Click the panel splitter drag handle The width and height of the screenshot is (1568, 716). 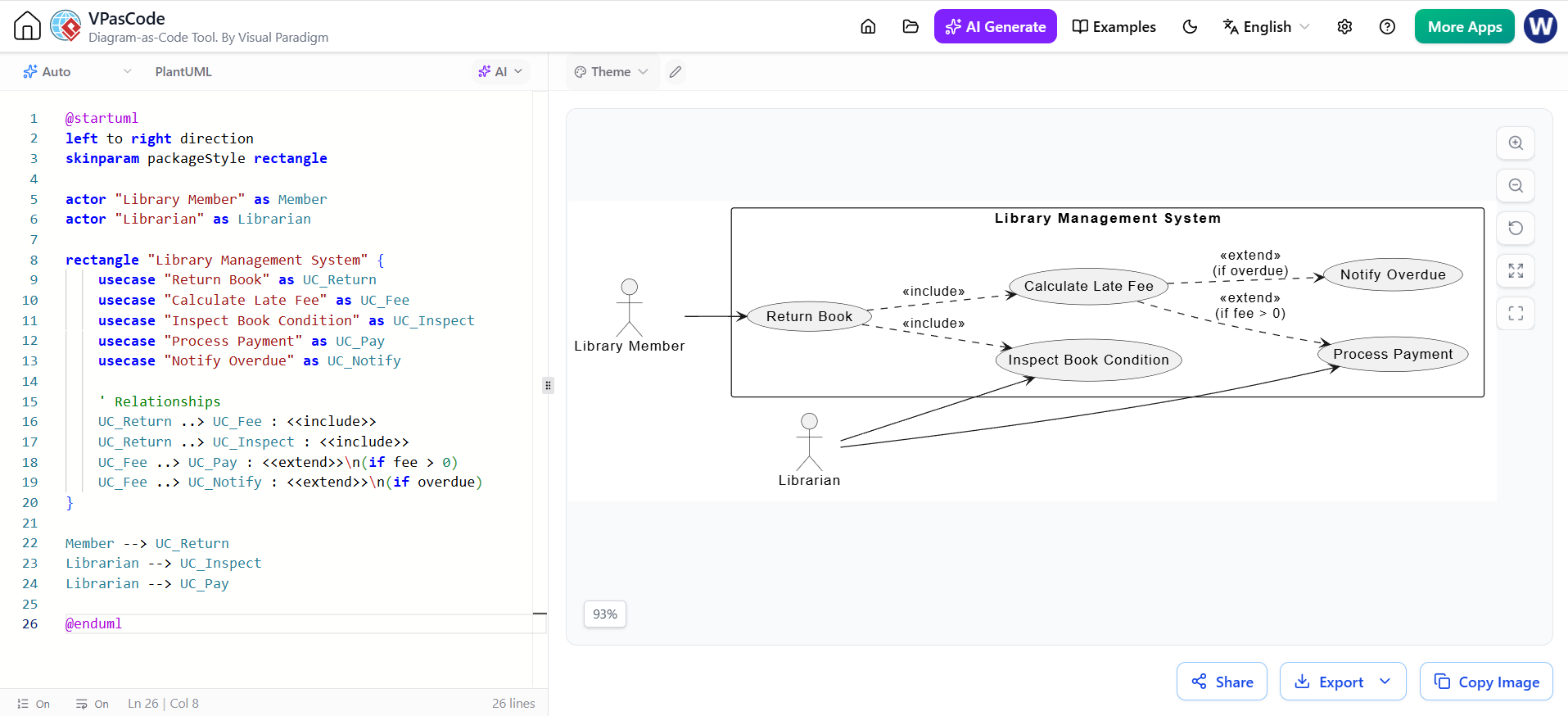pyautogui.click(x=548, y=385)
